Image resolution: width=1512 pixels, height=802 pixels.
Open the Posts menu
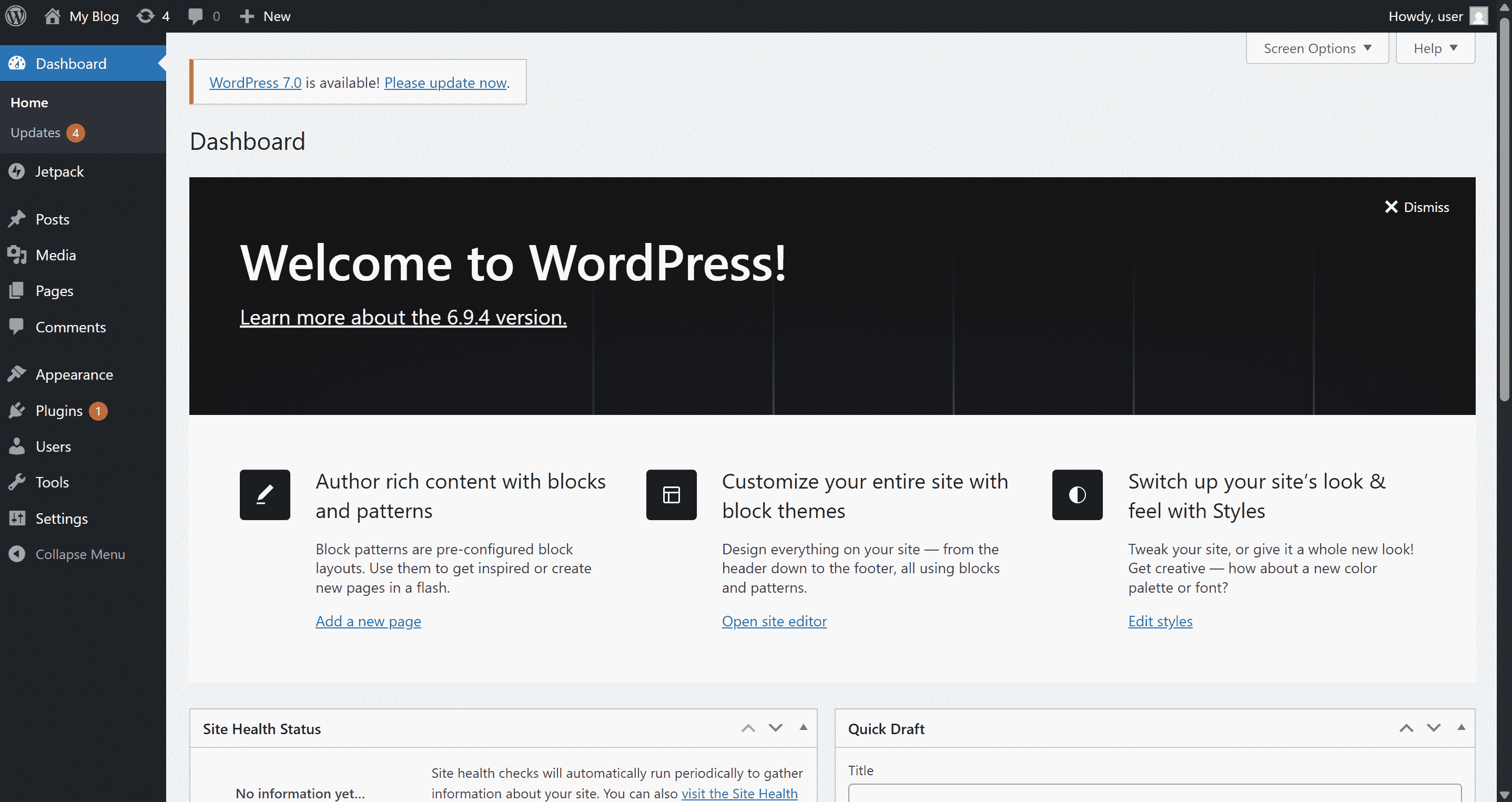pos(83,218)
